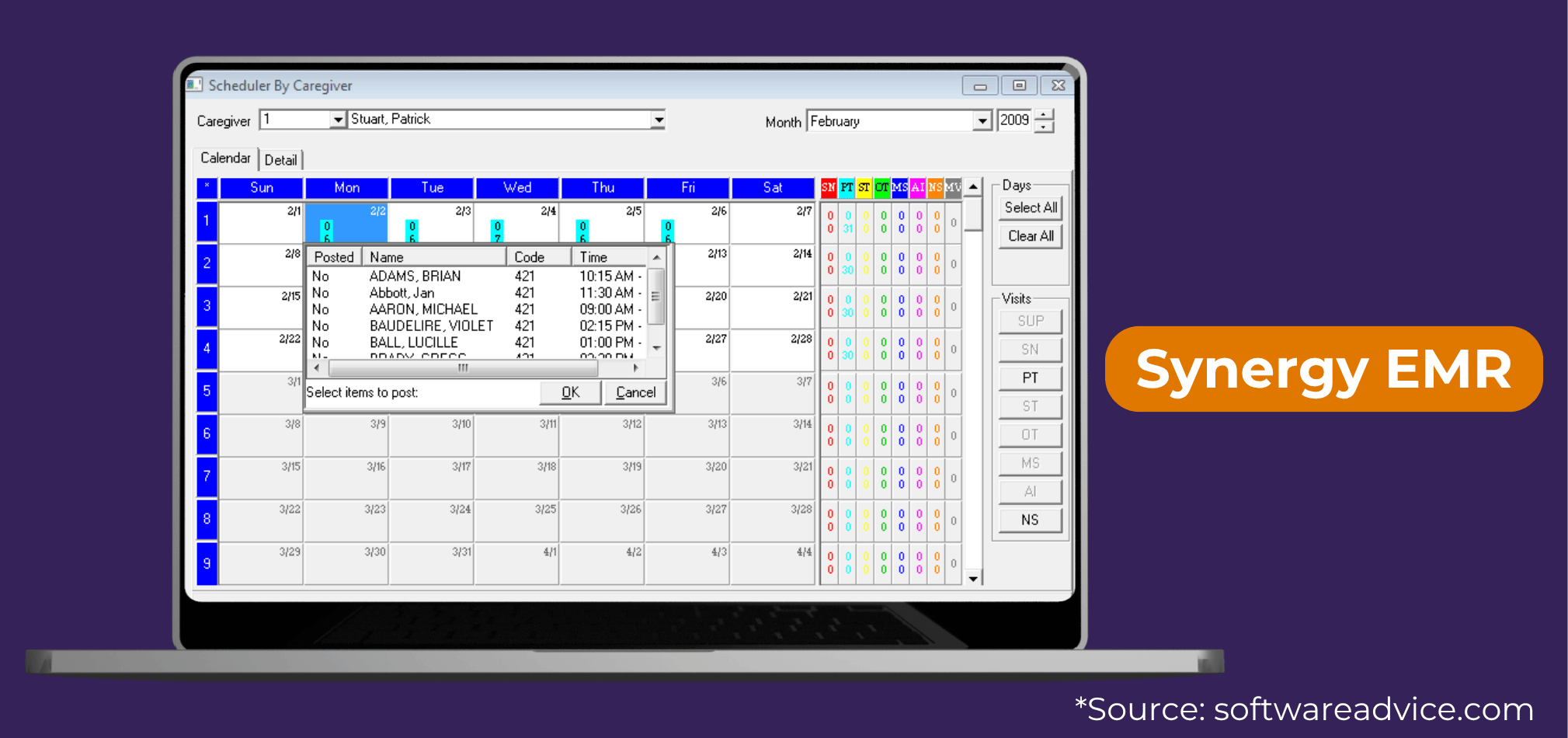Image resolution: width=1568 pixels, height=738 pixels.
Task: Switch to the Detail tab
Action: [281, 159]
